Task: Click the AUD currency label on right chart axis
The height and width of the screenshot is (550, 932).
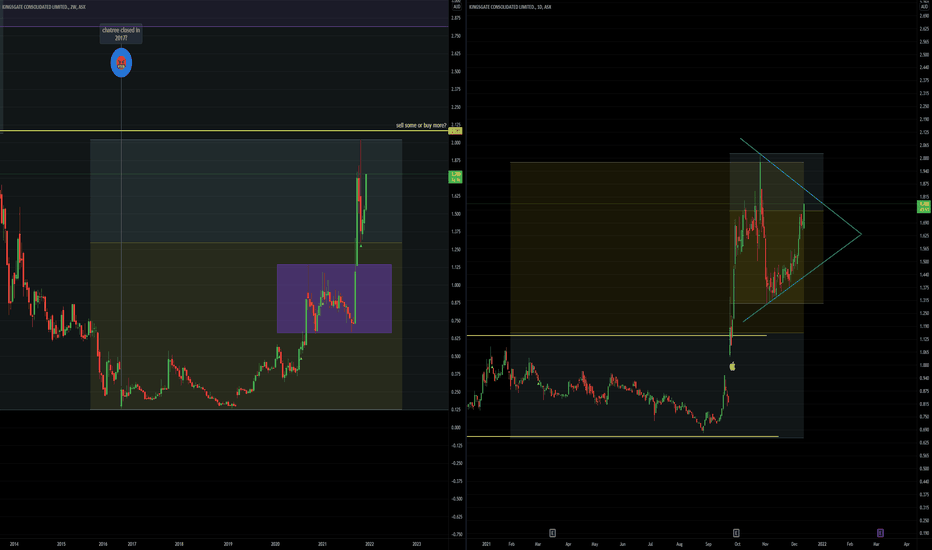Action: point(924,7)
